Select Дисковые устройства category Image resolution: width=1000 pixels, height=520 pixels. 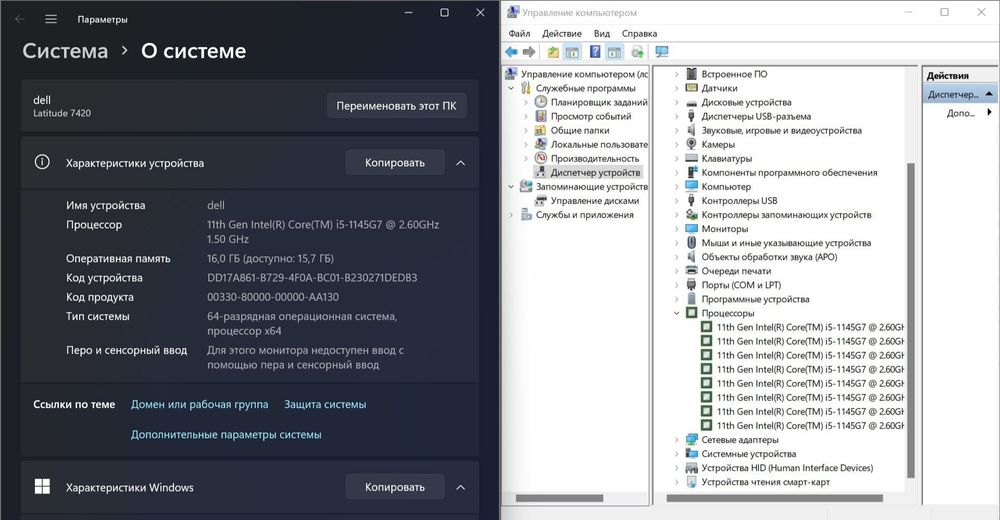[x=746, y=102]
